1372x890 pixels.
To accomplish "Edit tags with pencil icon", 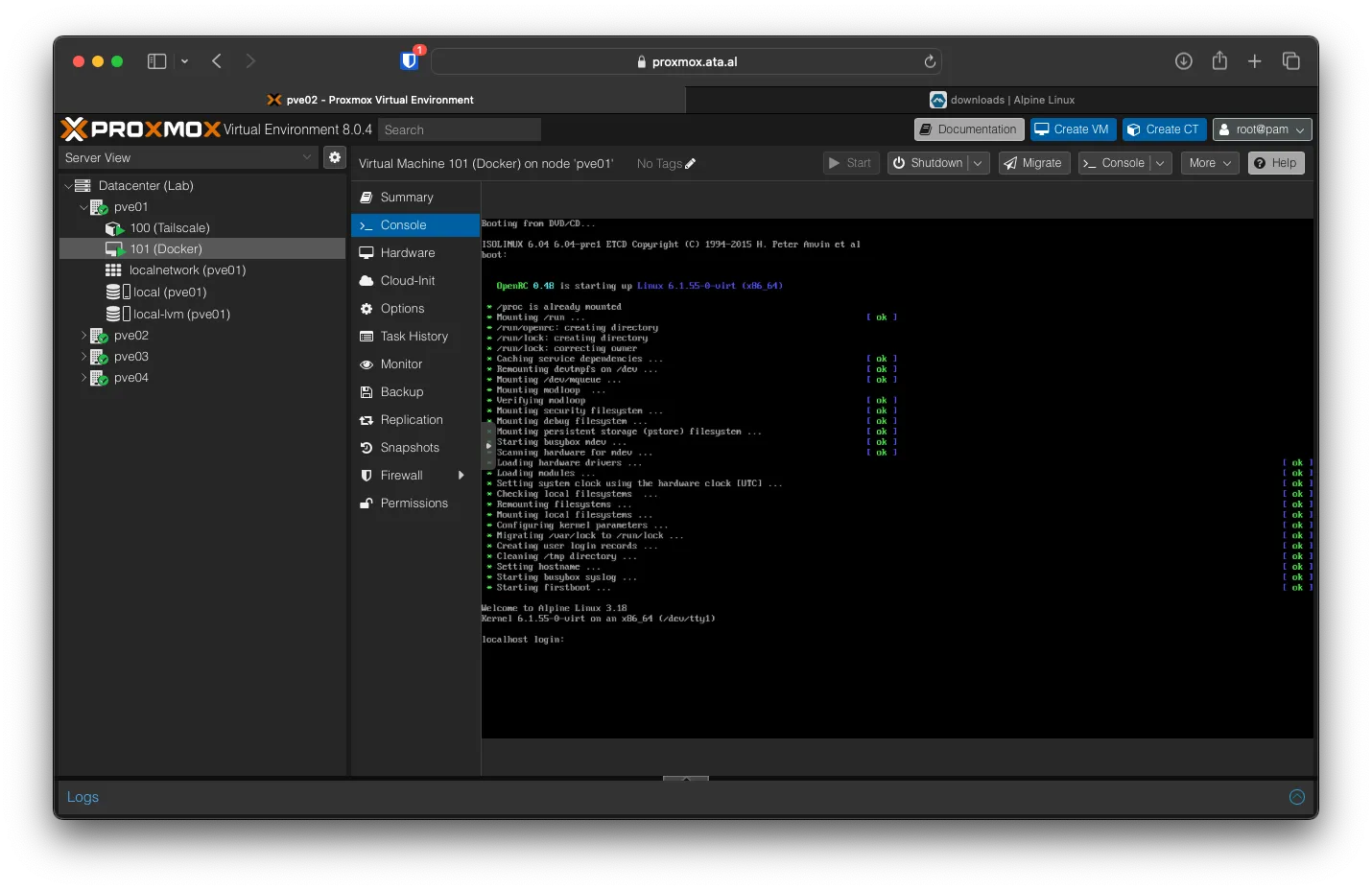I will click(691, 164).
